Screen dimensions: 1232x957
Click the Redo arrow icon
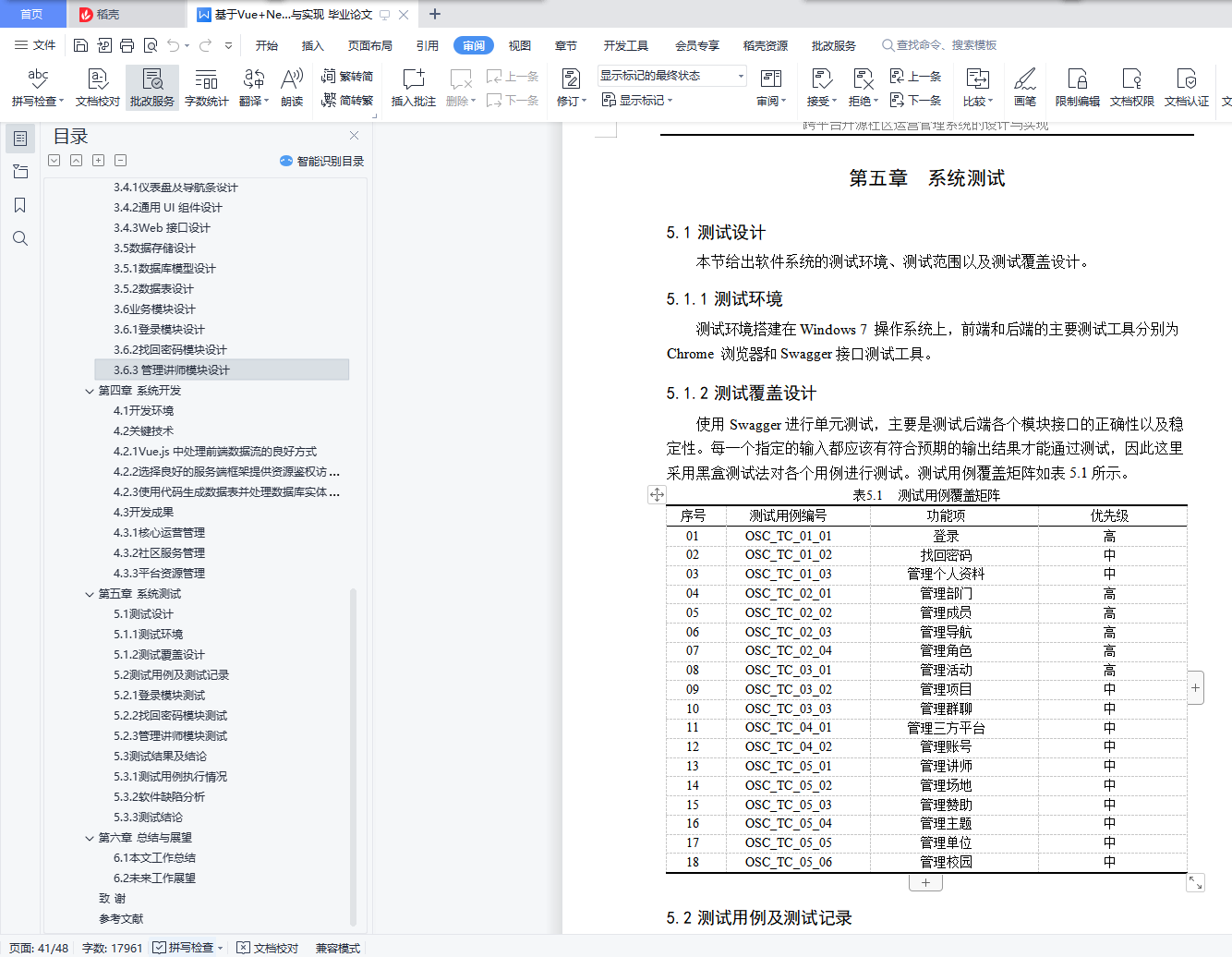[x=205, y=45]
